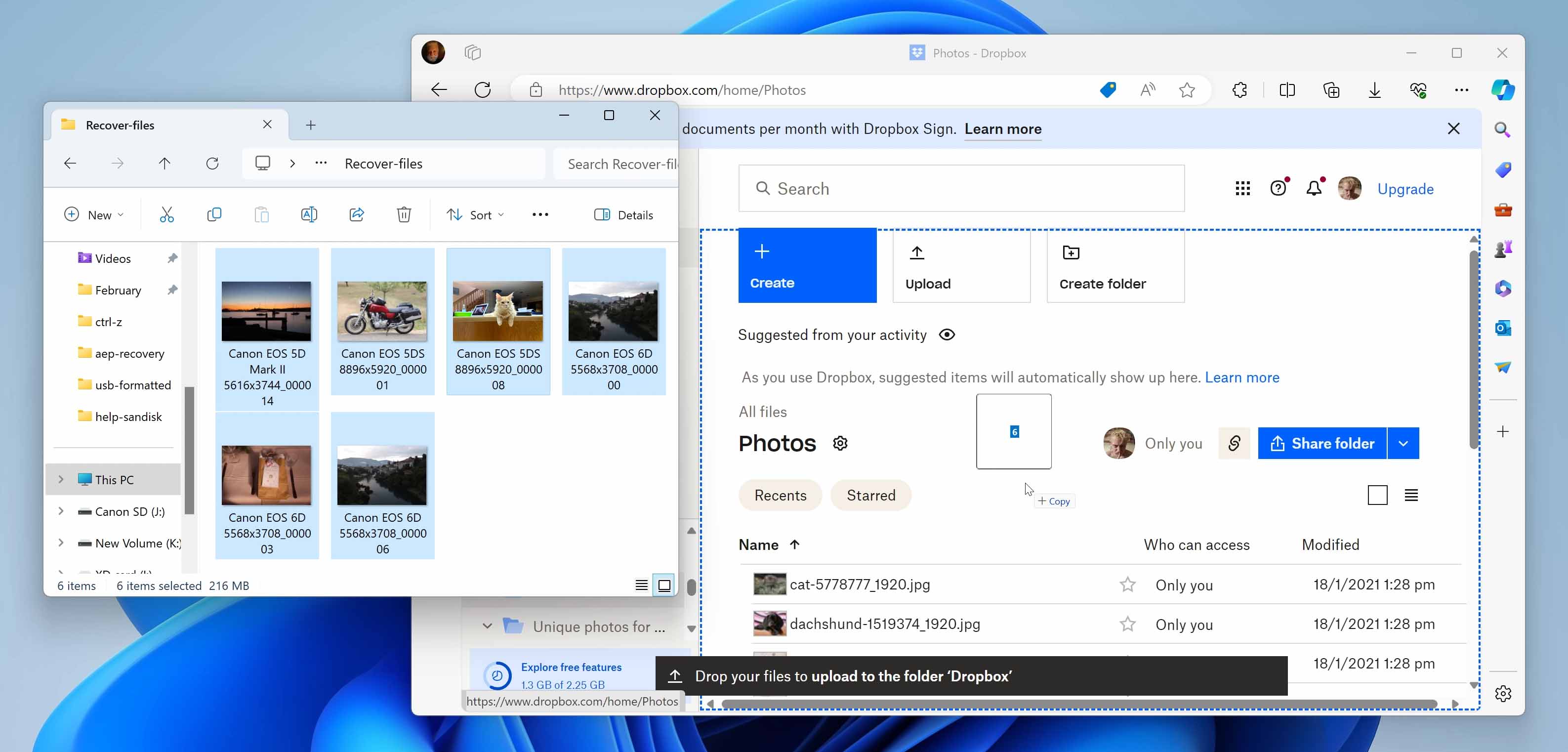This screenshot has height=752, width=1568.
Task: Expand This PC in navigation tree
Action: 61,479
